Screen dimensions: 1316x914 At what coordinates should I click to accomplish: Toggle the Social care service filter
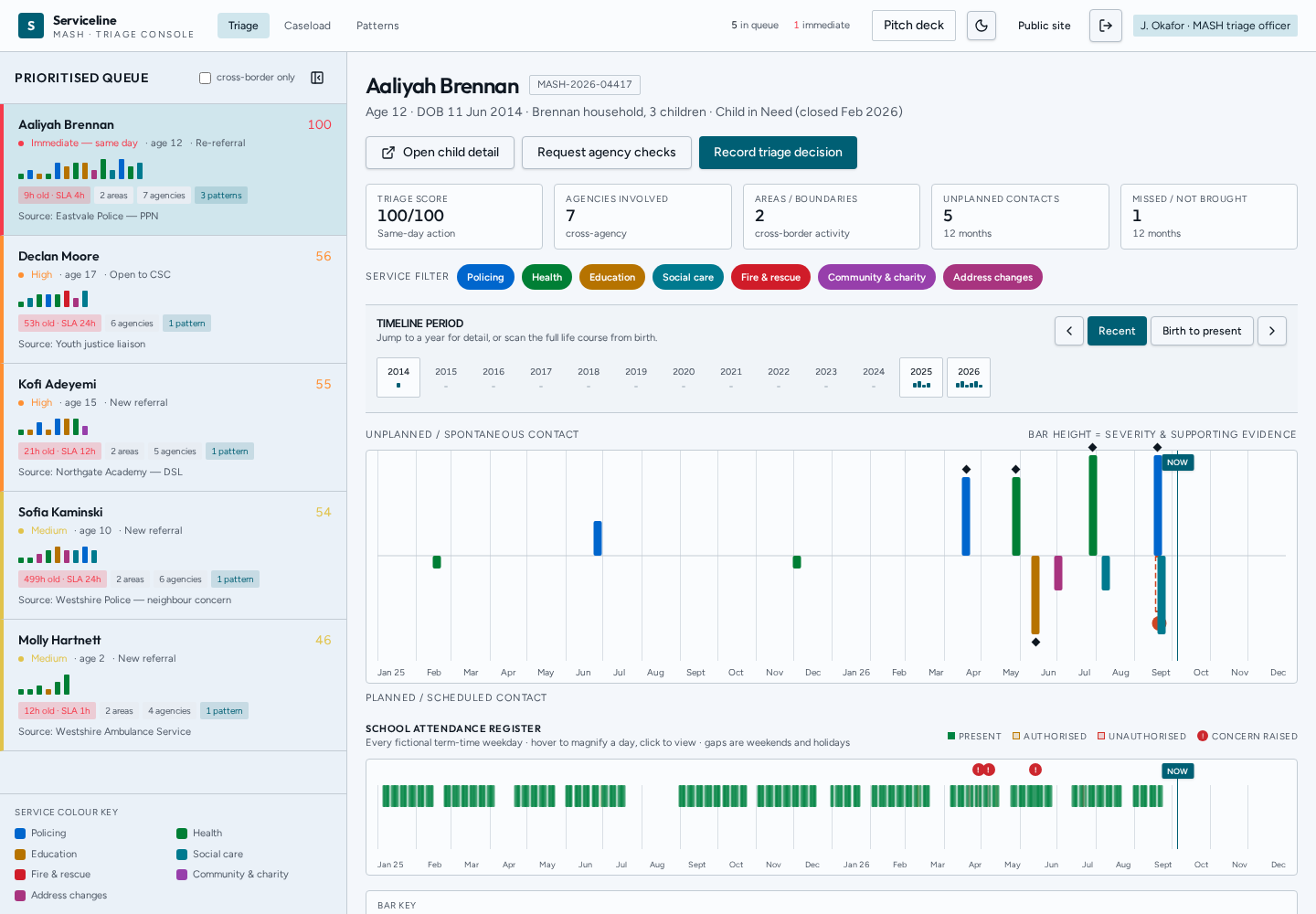click(688, 277)
